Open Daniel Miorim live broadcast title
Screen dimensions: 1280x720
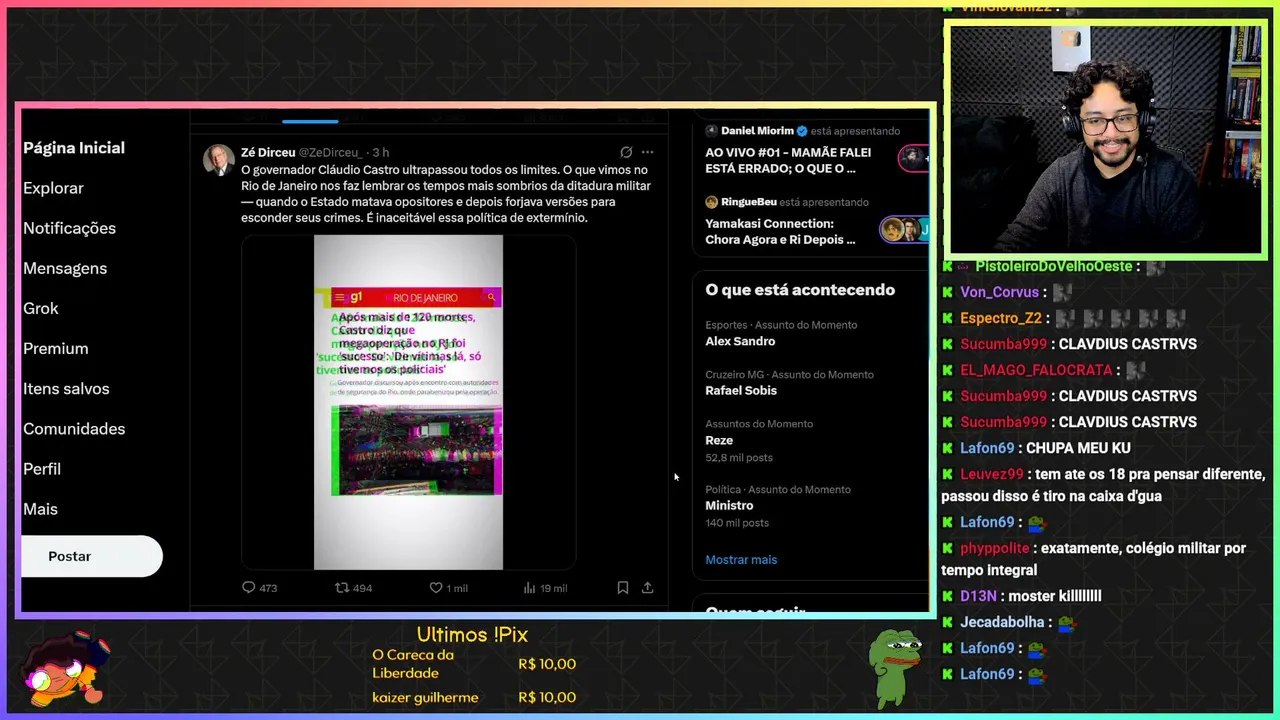click(x=788, y=160)
